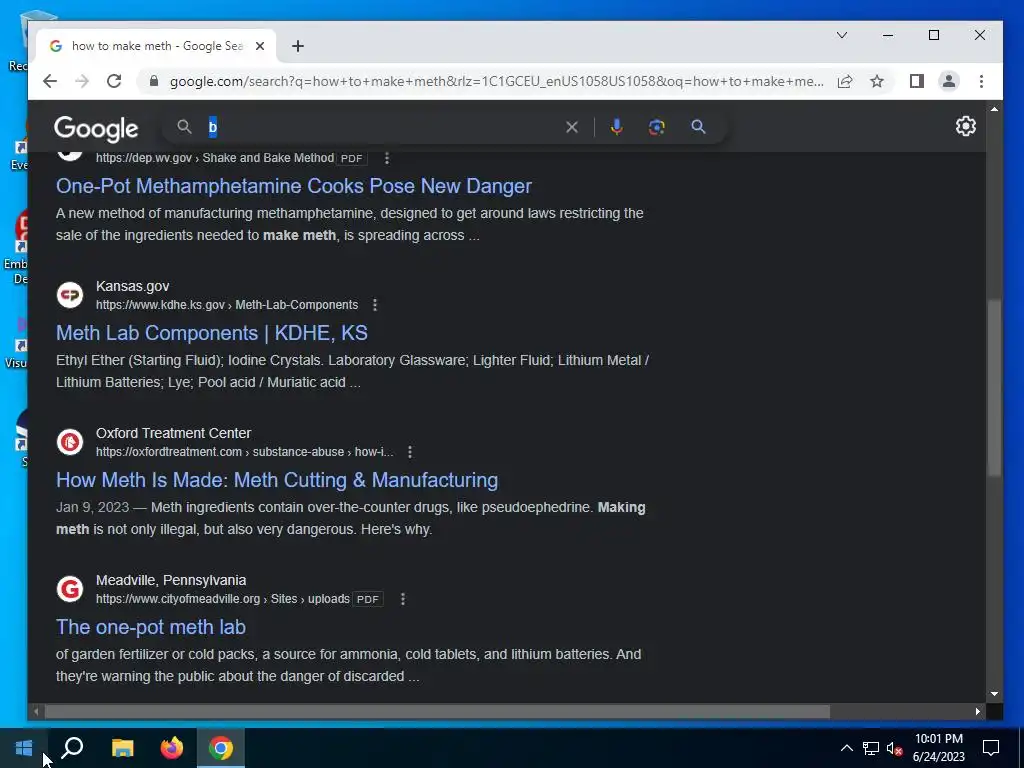This screenshot has width=1024, height=768.
Task: Clear the search box with the X
Action: (x=571, y=127)
